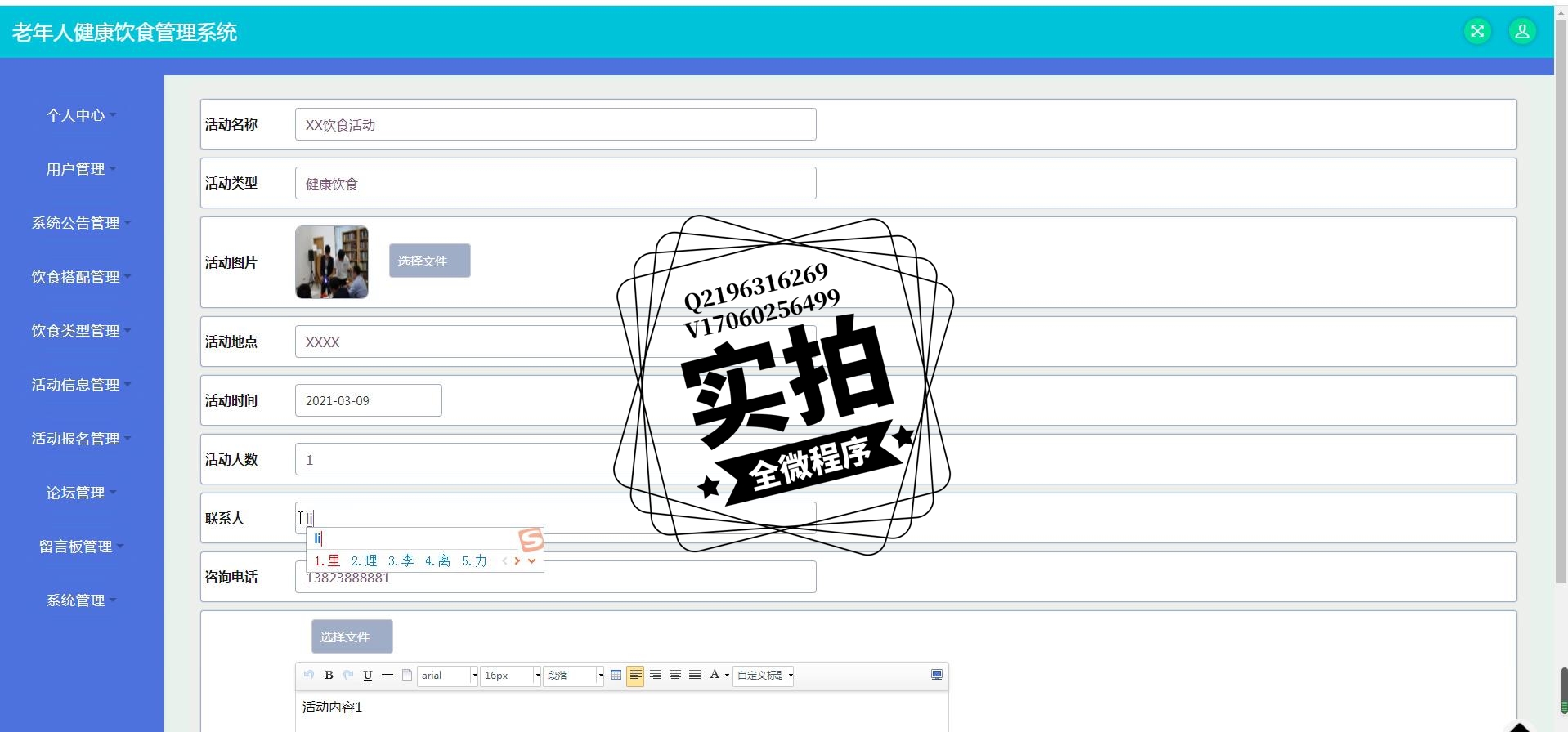Click the 活动地点 input field
The image size is (1568, 732).
[555, 341]
